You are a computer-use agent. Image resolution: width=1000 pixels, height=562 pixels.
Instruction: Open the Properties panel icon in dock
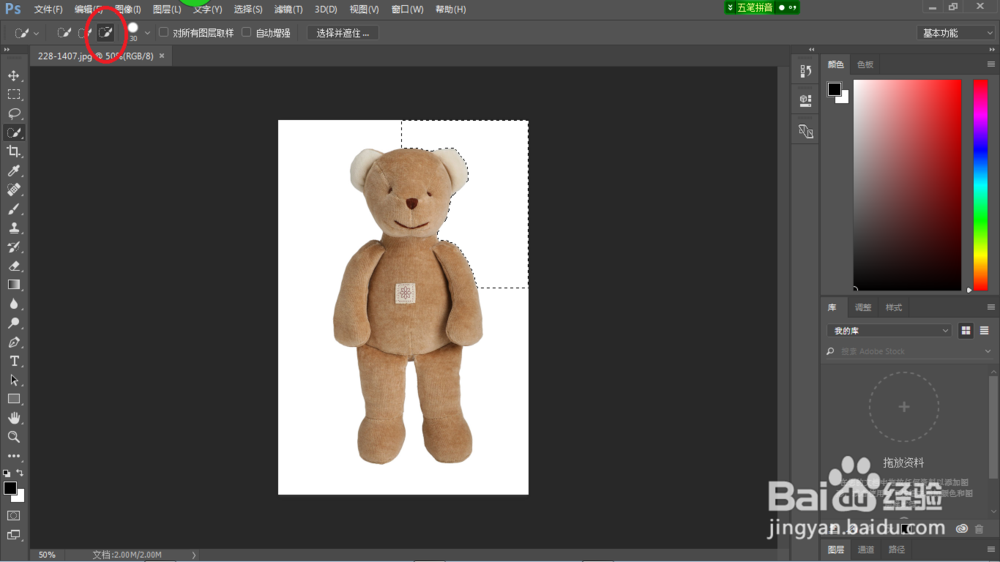coord(805,100)
